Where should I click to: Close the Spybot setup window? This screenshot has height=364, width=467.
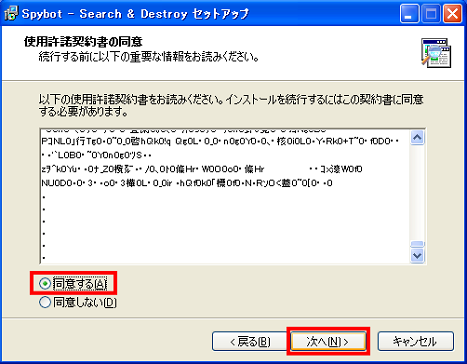(452, 14)
